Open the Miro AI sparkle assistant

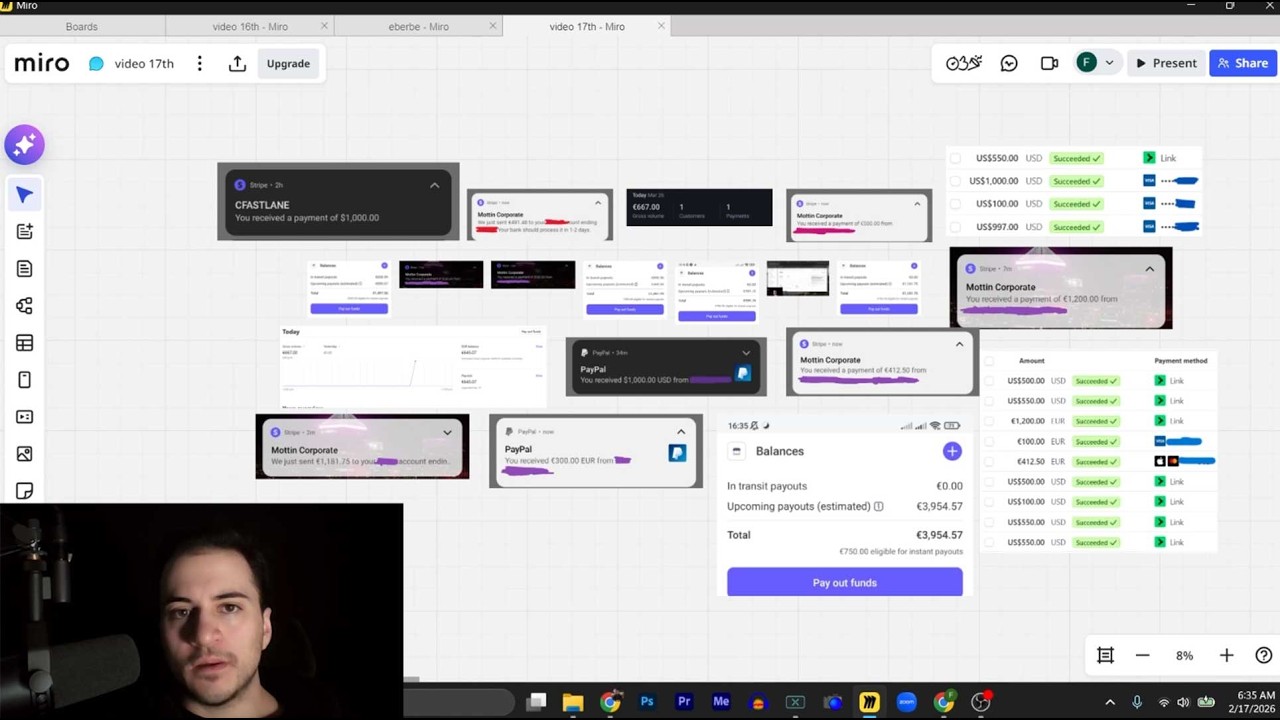click(24, 145)
